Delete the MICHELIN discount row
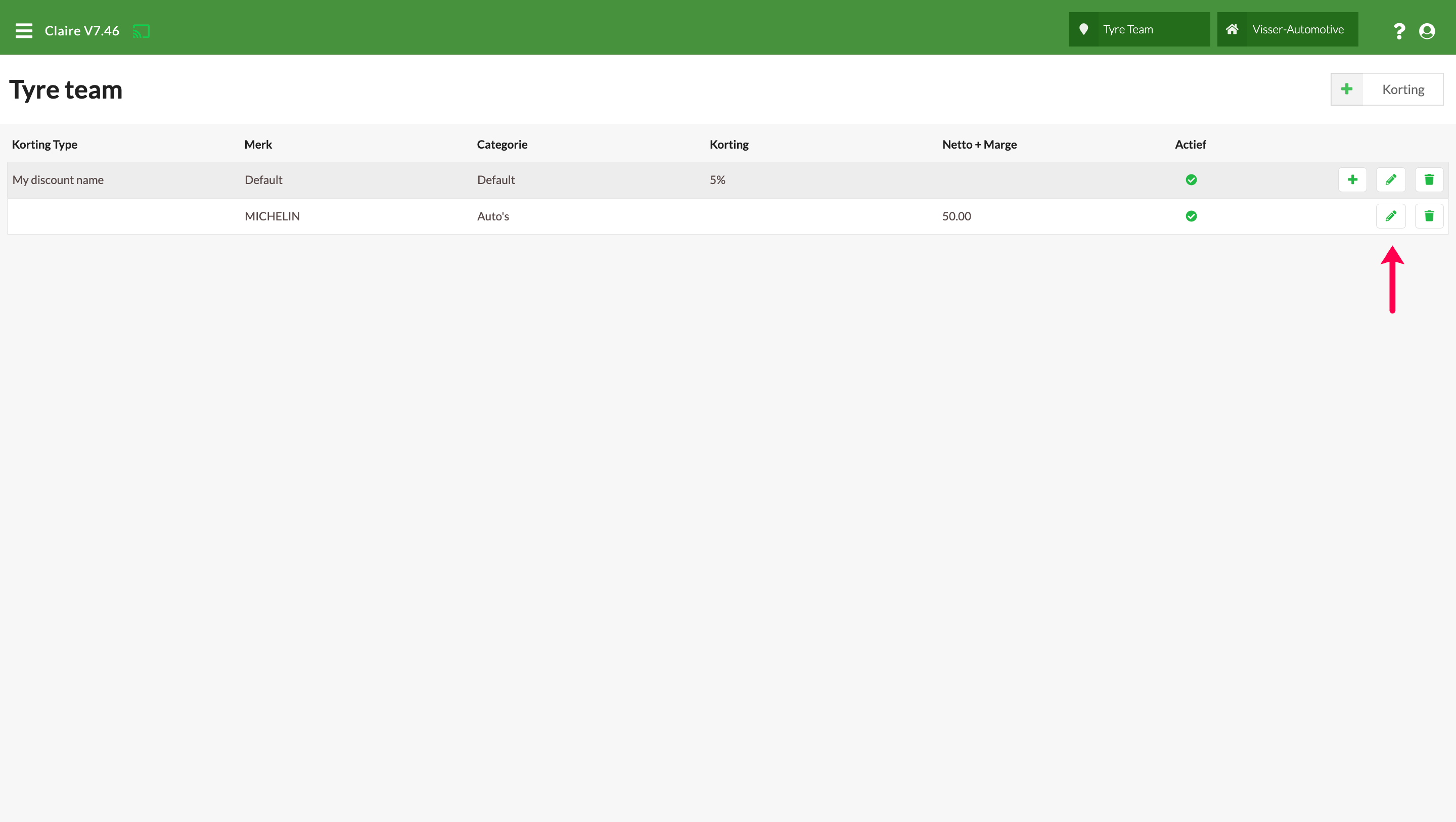Viewport: 1456px width, 822px height. pyautogui.click(x=1429, y=216)
